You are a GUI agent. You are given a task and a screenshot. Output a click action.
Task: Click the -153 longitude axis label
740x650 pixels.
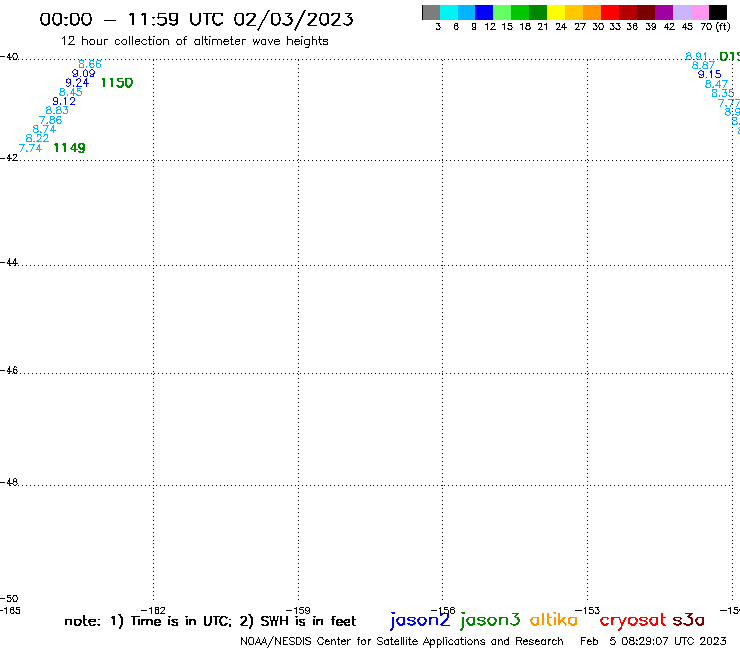[x=588, y=610]
